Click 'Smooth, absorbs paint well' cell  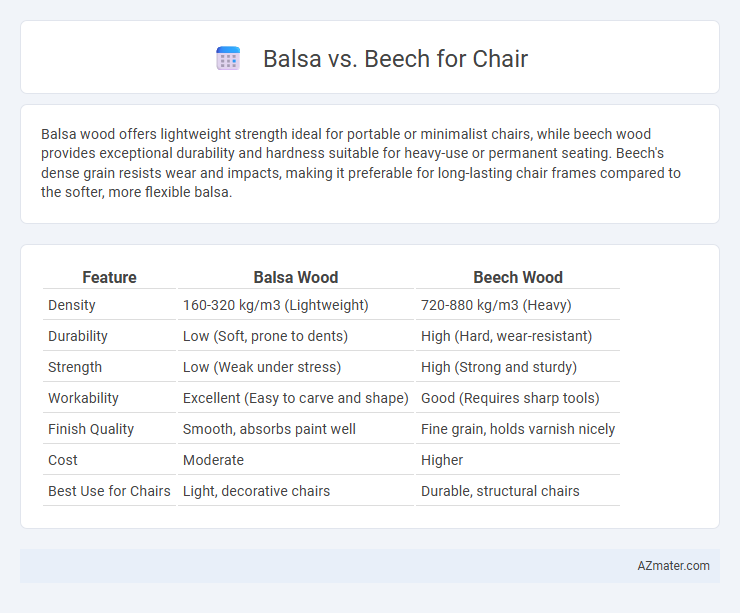click(x=296, y=429)
